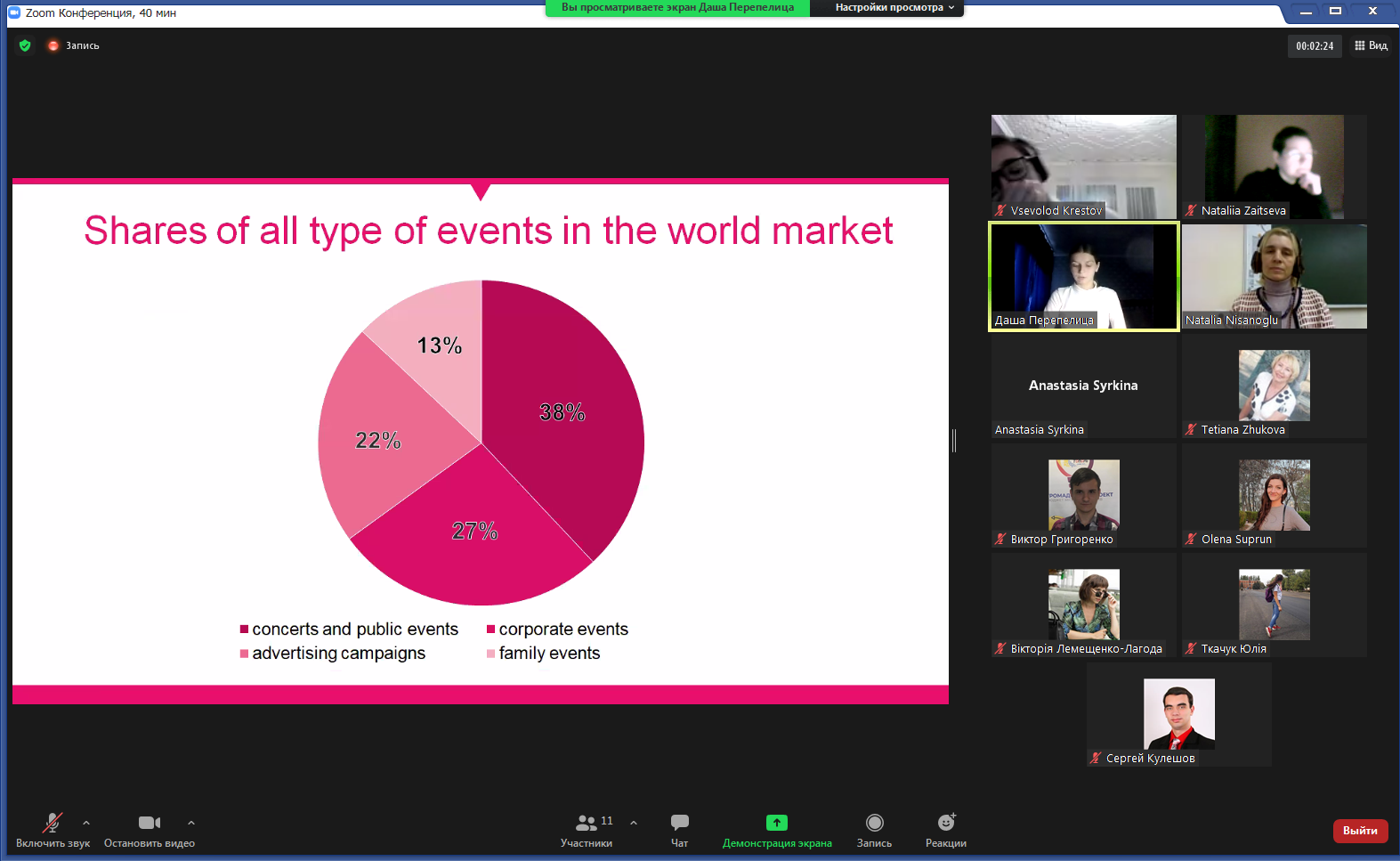Select Даша Перепелица's highlighted video tile
The width and height of the screenshot is (1400, 861).
tap(1084, 276)
